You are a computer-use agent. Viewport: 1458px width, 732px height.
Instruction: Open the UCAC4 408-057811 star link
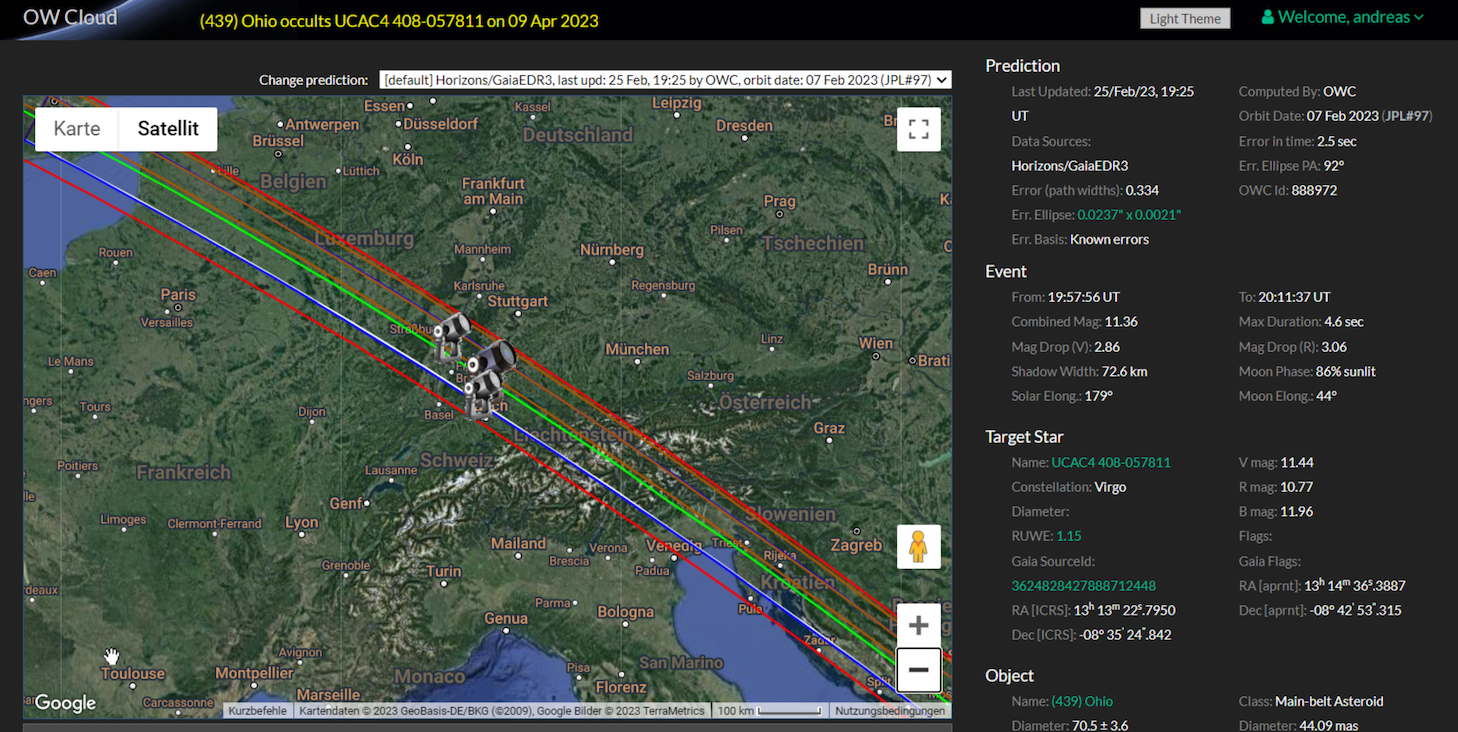pyautogui.click(x=1110, y=462)
